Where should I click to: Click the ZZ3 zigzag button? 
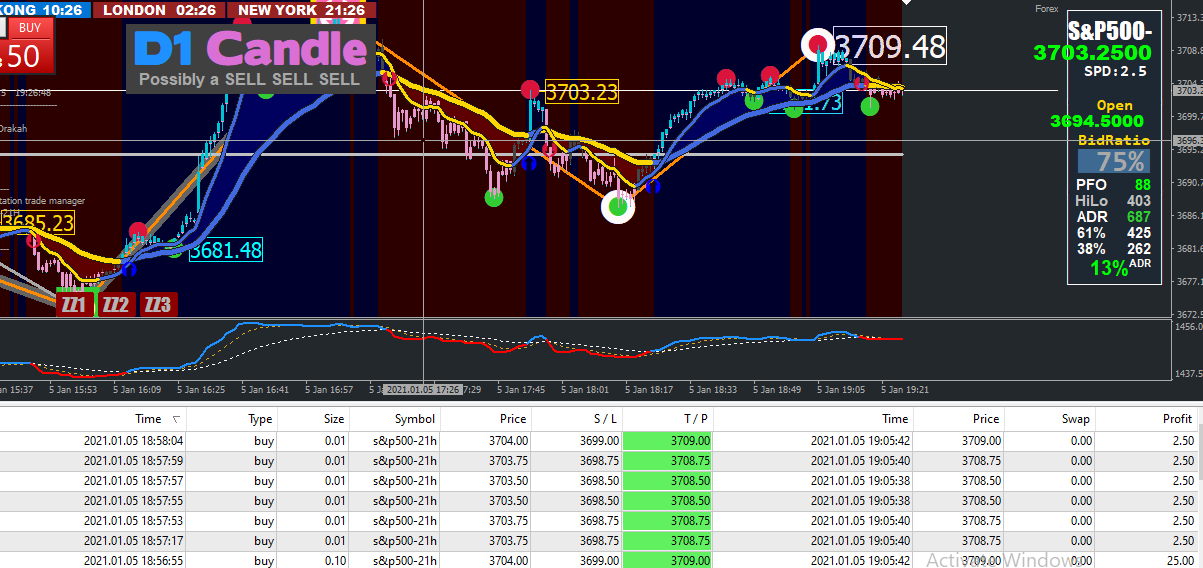click(157, 305)
